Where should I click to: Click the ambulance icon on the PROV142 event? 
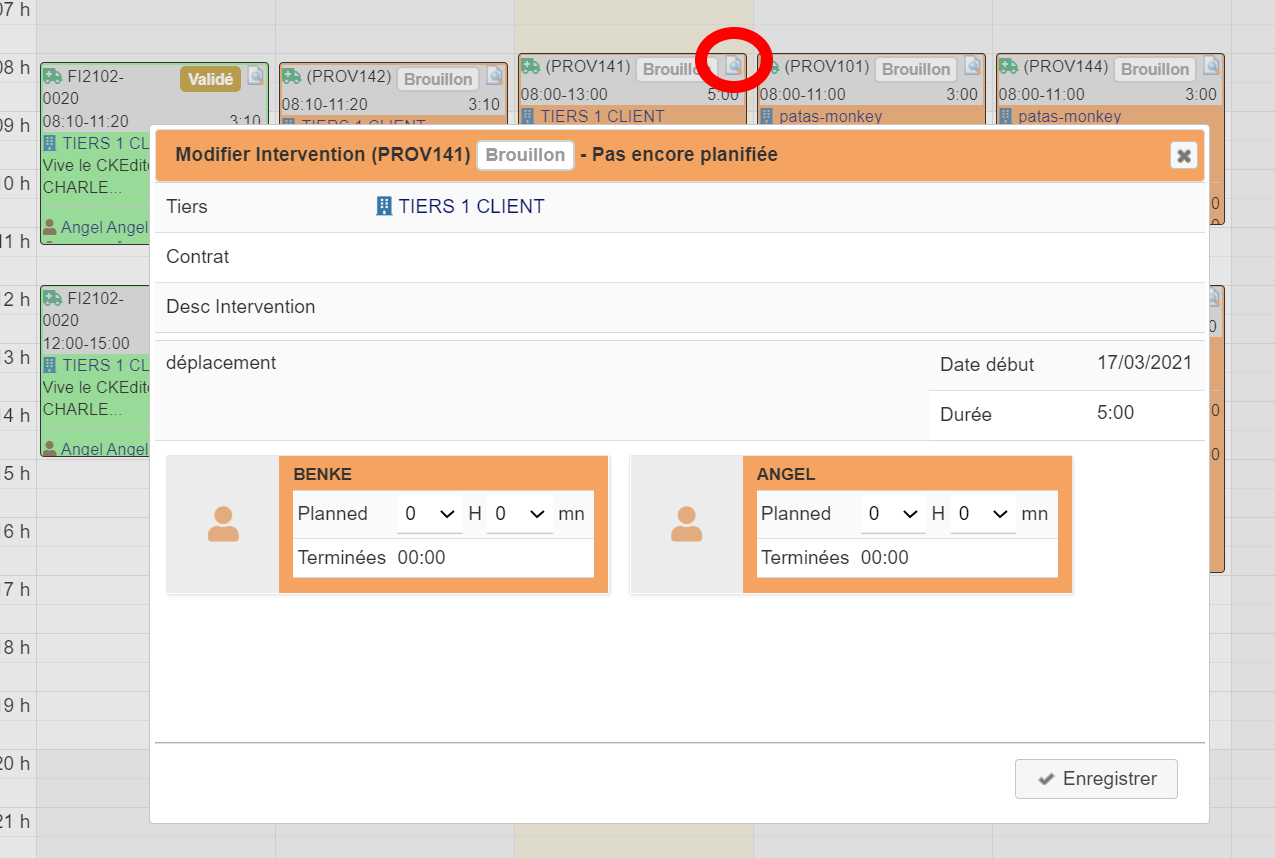click(291, 76)
